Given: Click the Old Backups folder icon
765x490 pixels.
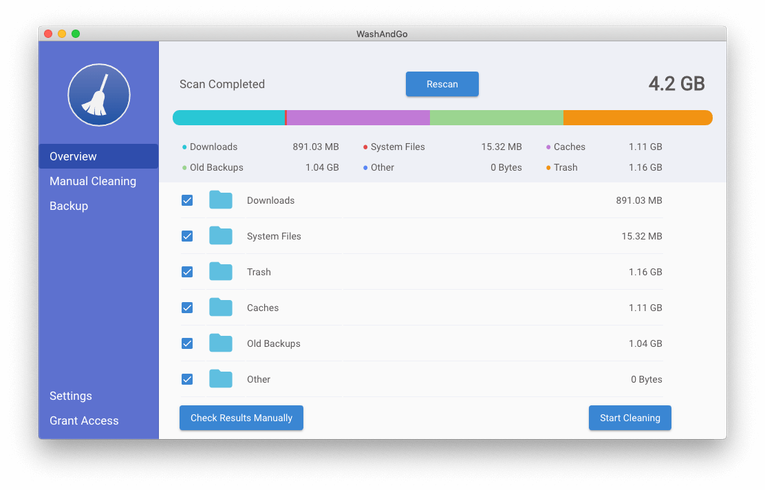Looking at the screenshot, I should pyautogui.click(x=221, y=343).
